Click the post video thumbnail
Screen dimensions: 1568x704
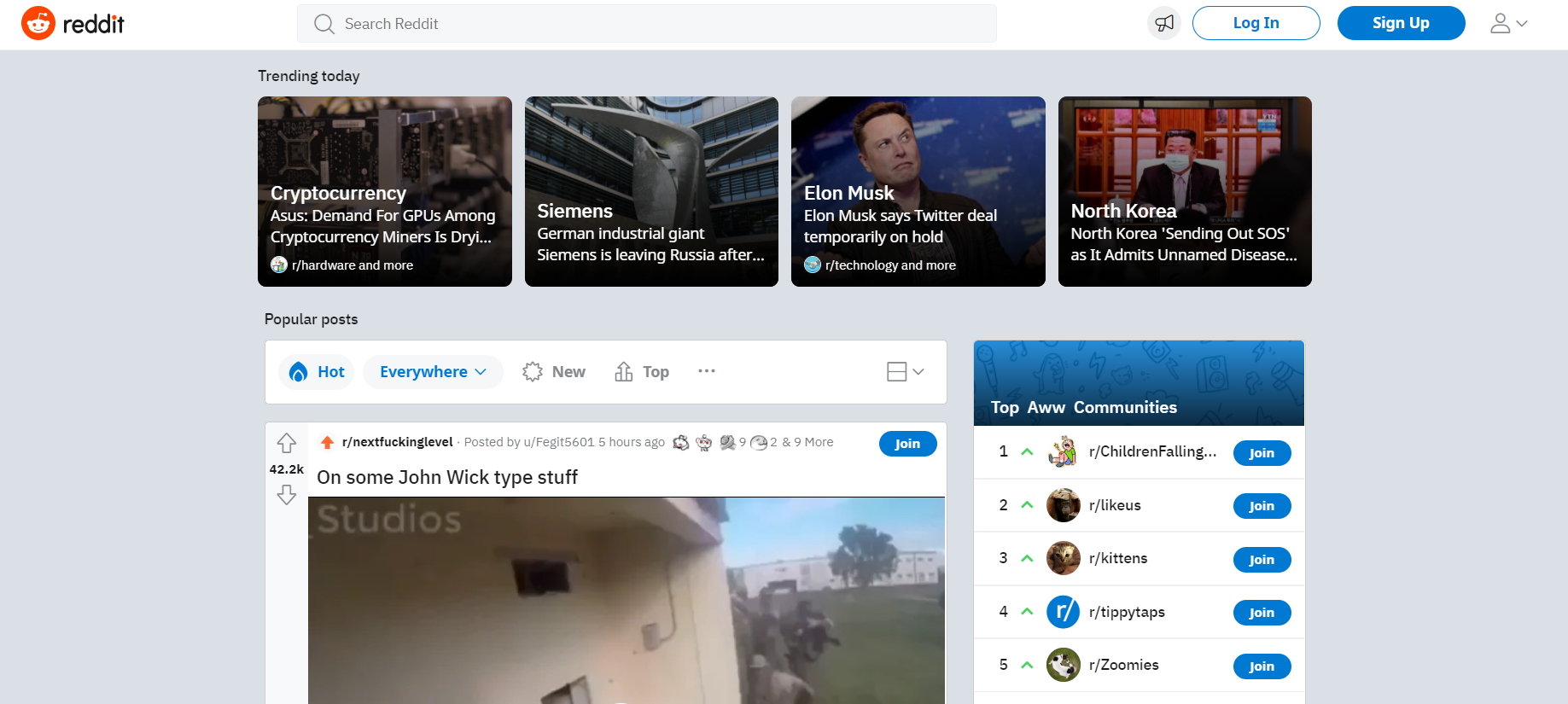pyautogui.click(x=627, y=601)
